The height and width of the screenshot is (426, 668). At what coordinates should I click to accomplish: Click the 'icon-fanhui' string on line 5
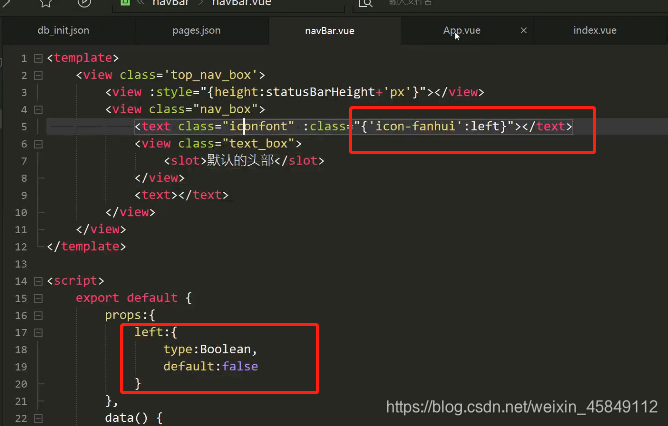click(x=415, y=127)
